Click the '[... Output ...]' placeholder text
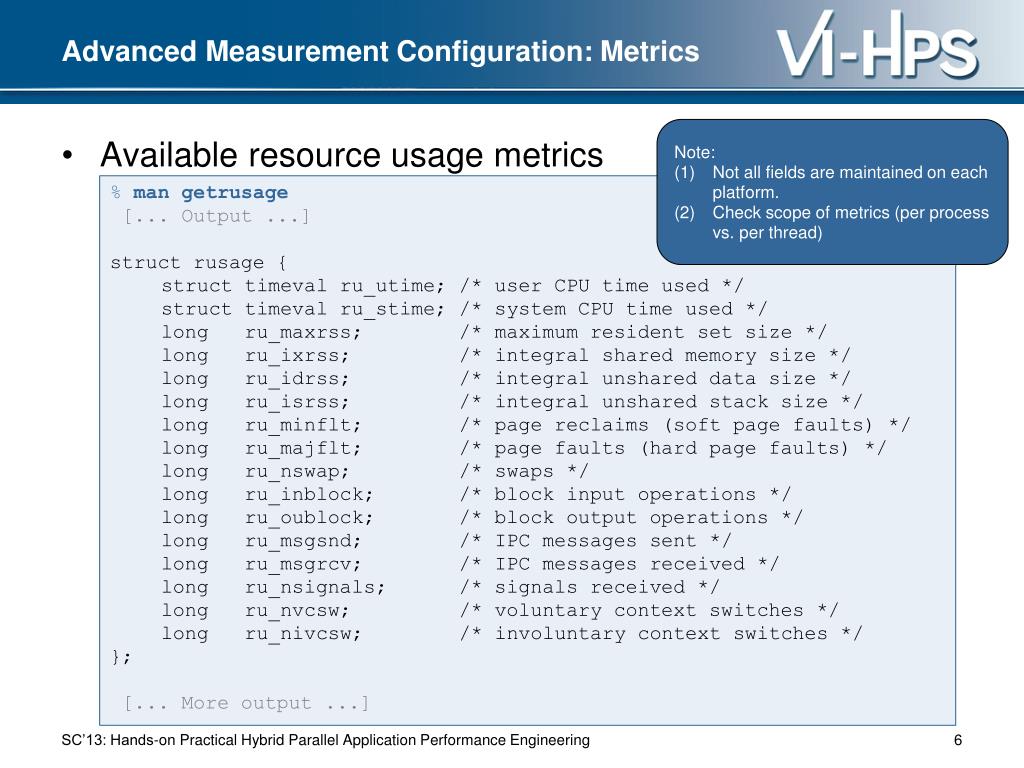The height and width of the screenshot is (768, 1024). [217, 216]
